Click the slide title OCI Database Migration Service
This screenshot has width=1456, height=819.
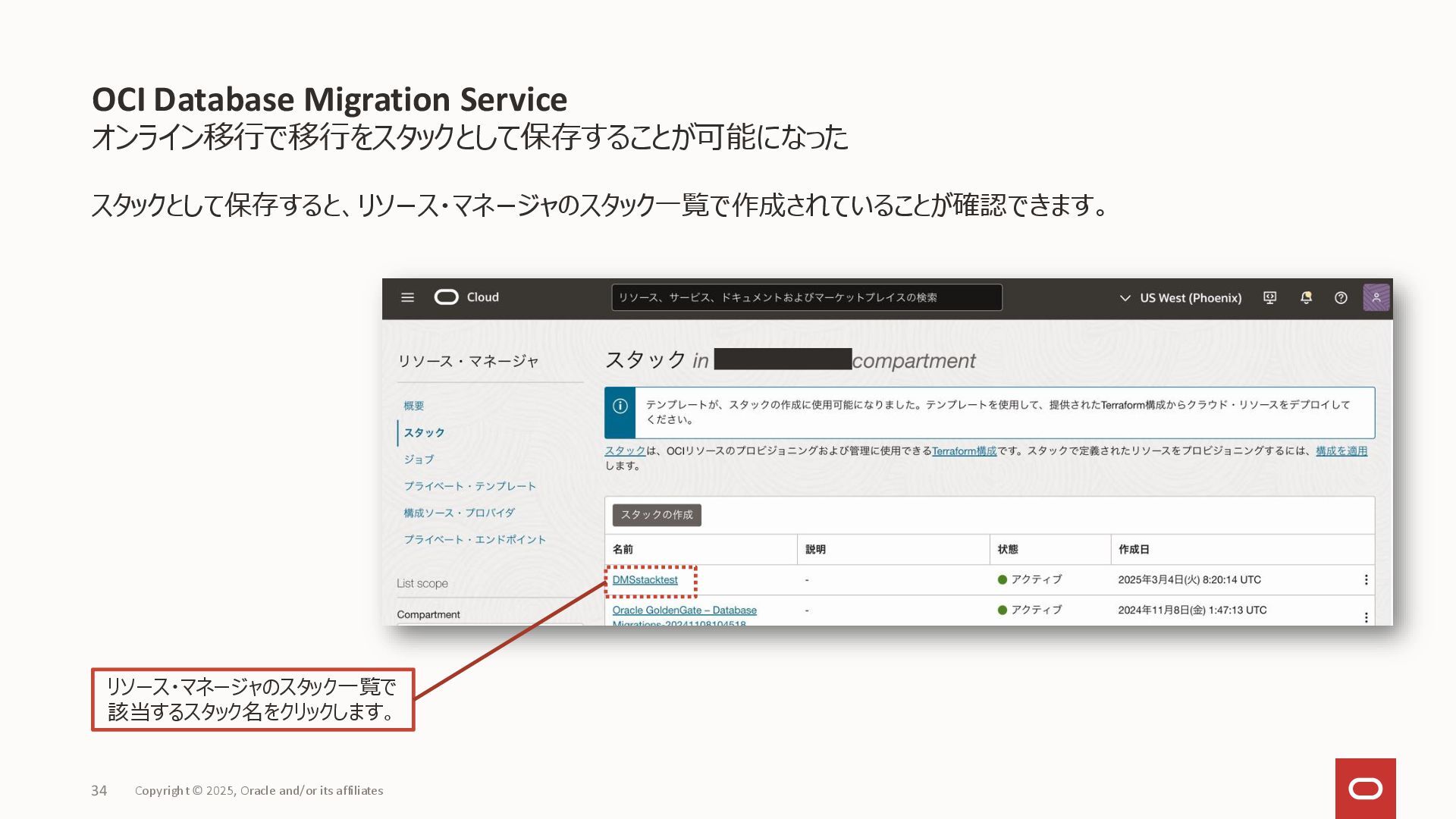coord(329,99)
